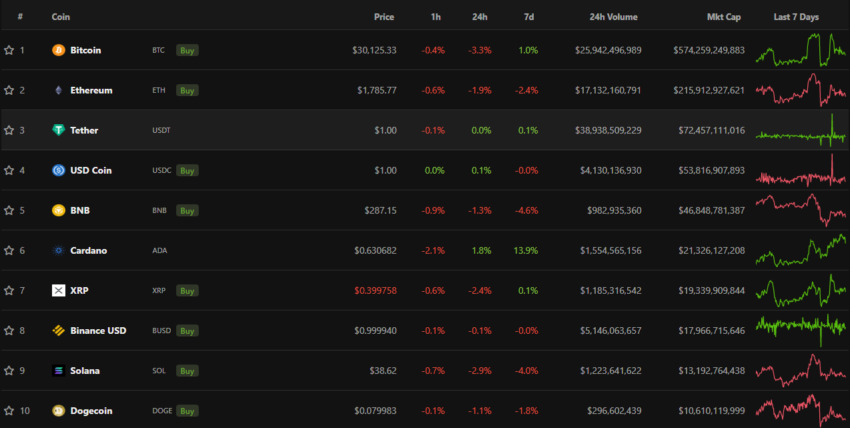Sort by the # rank column header
Viewport: 850px width, 428px height.
[20, 17]
